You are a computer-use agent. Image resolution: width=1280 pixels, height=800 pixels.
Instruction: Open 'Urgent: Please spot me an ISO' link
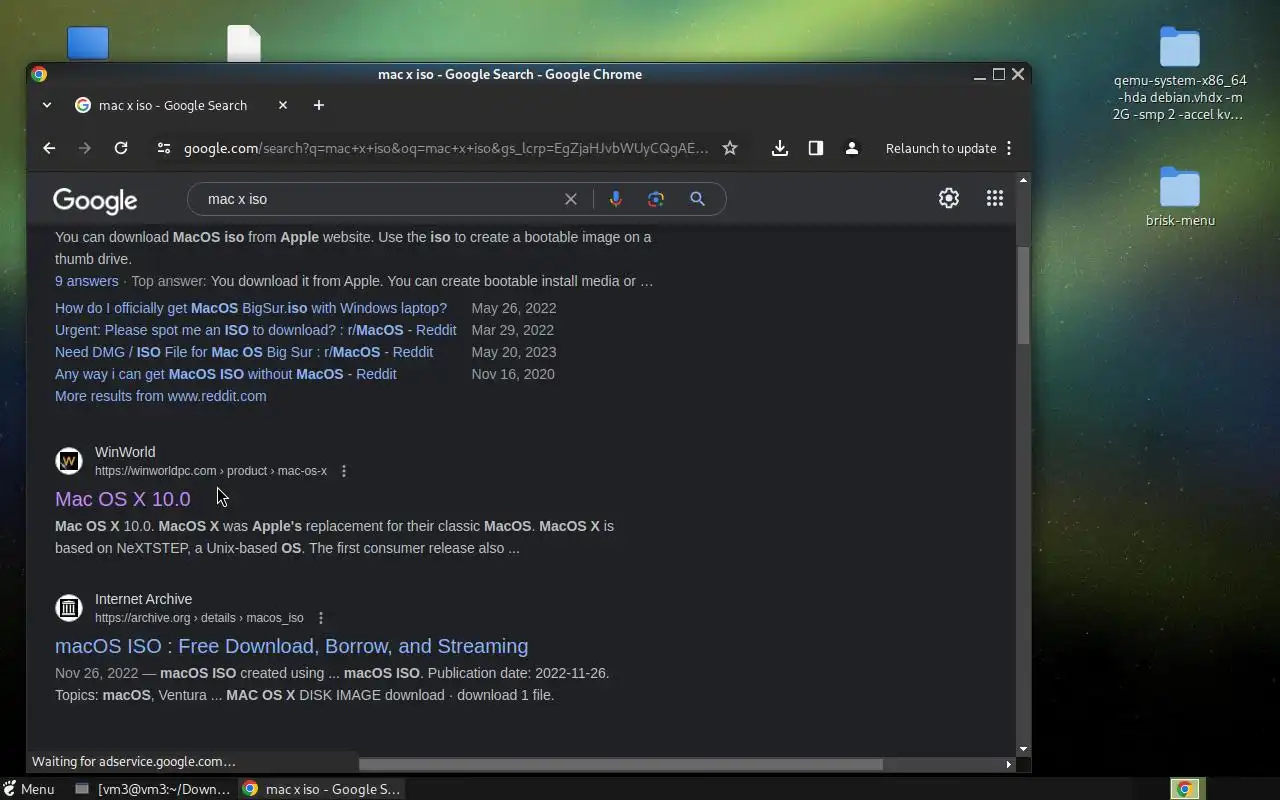[x=256, y=330]
